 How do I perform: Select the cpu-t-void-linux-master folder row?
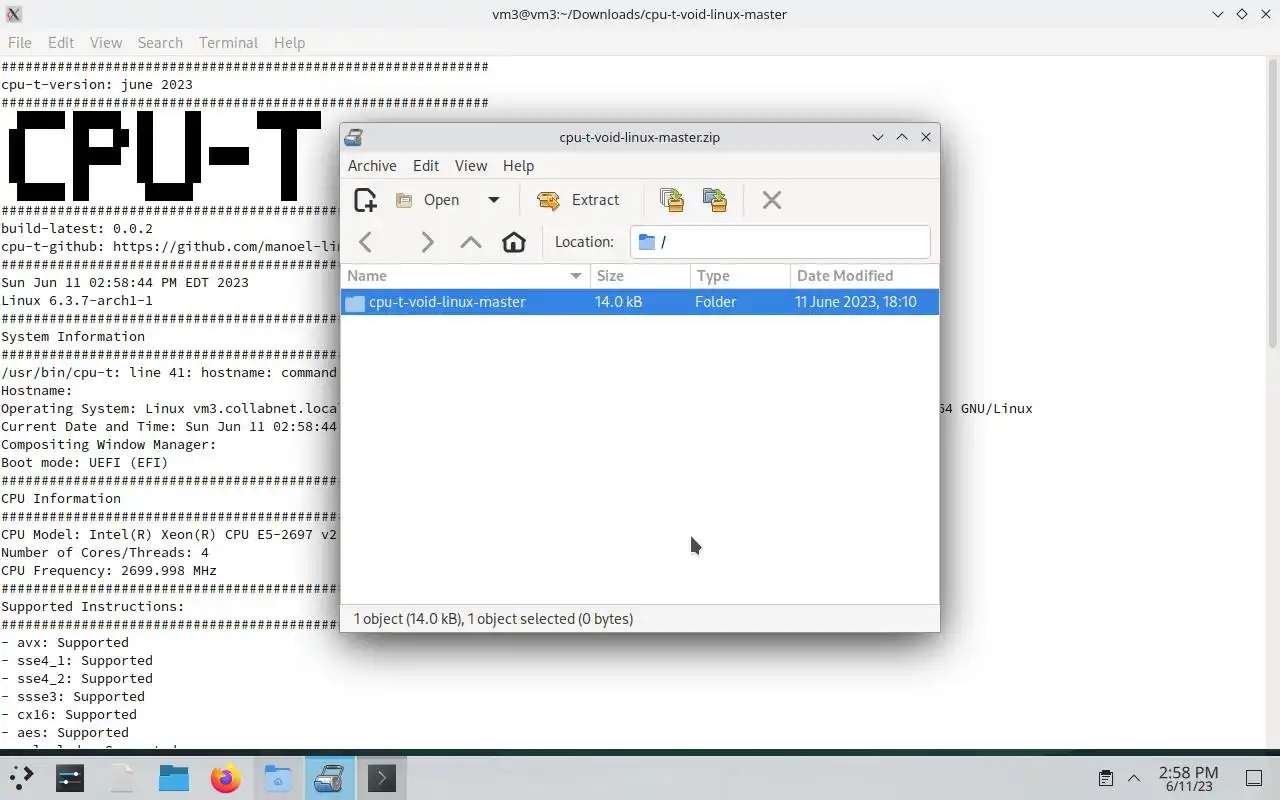point(640,302)
